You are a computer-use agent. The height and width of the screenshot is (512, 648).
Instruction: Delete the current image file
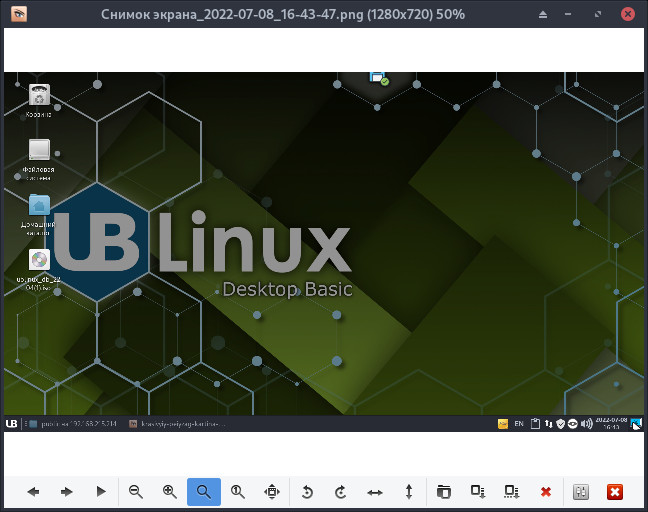point(546,492)
